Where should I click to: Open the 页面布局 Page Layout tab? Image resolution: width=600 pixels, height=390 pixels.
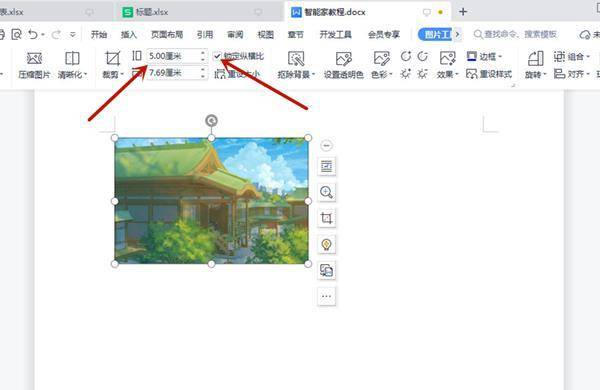[x=167, y=34]
